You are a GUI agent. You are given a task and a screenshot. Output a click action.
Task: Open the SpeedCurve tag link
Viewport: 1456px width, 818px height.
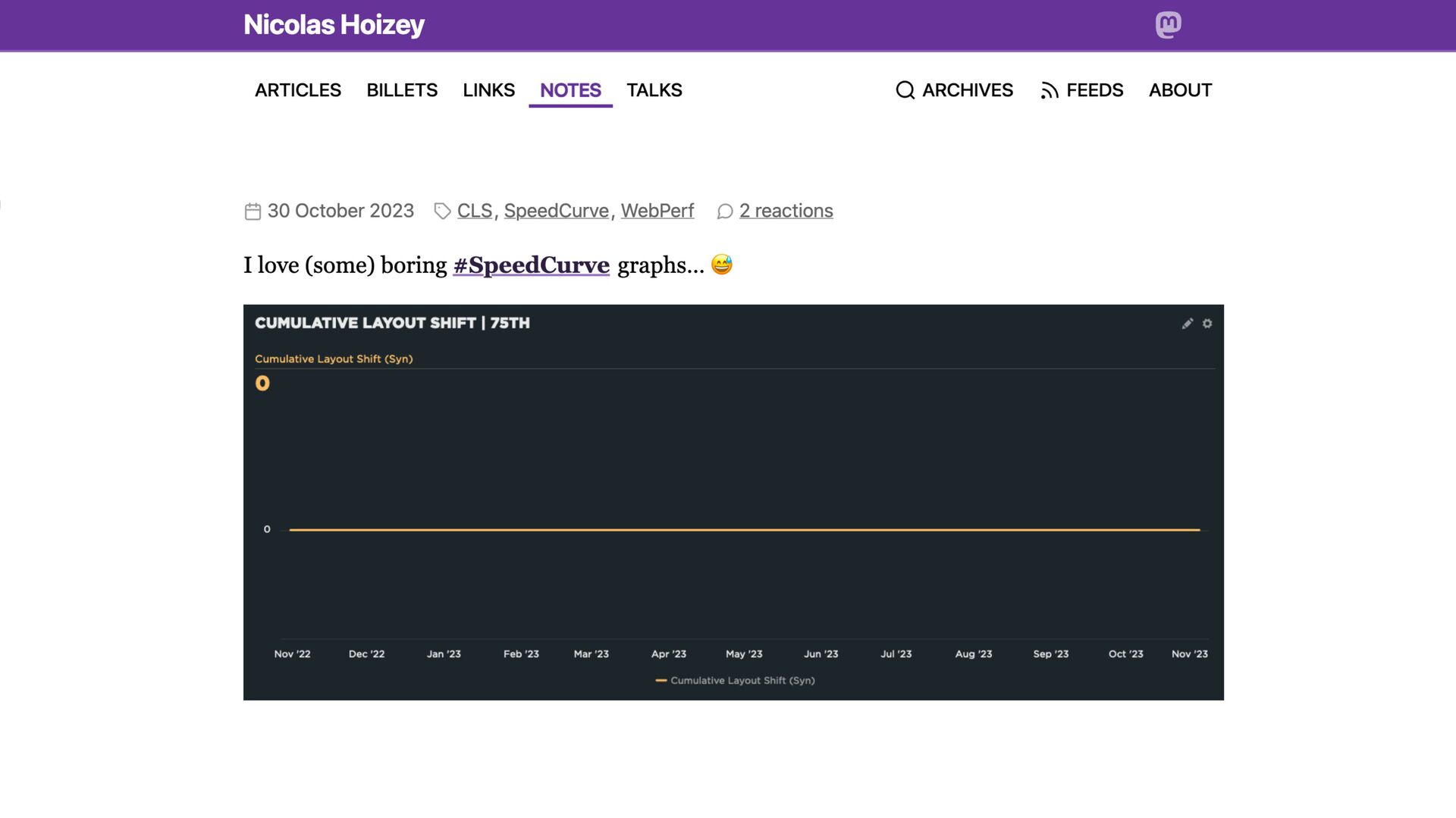tap(557, 211)
